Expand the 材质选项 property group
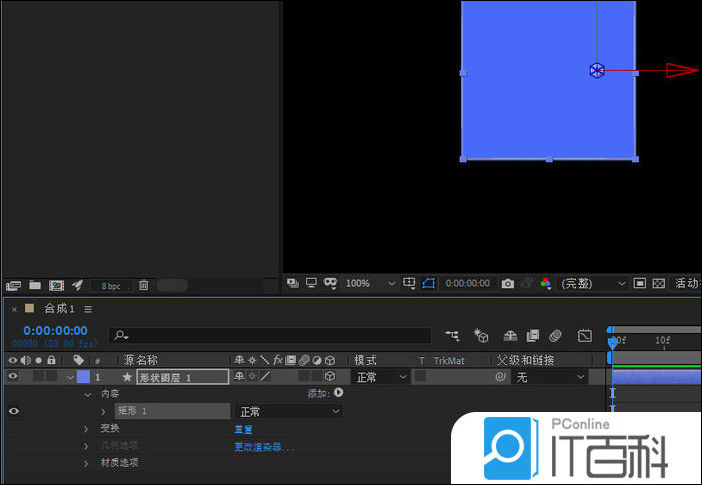Viewport: 702px width, 485px height. pyautogui.click(x=87, y=463)
